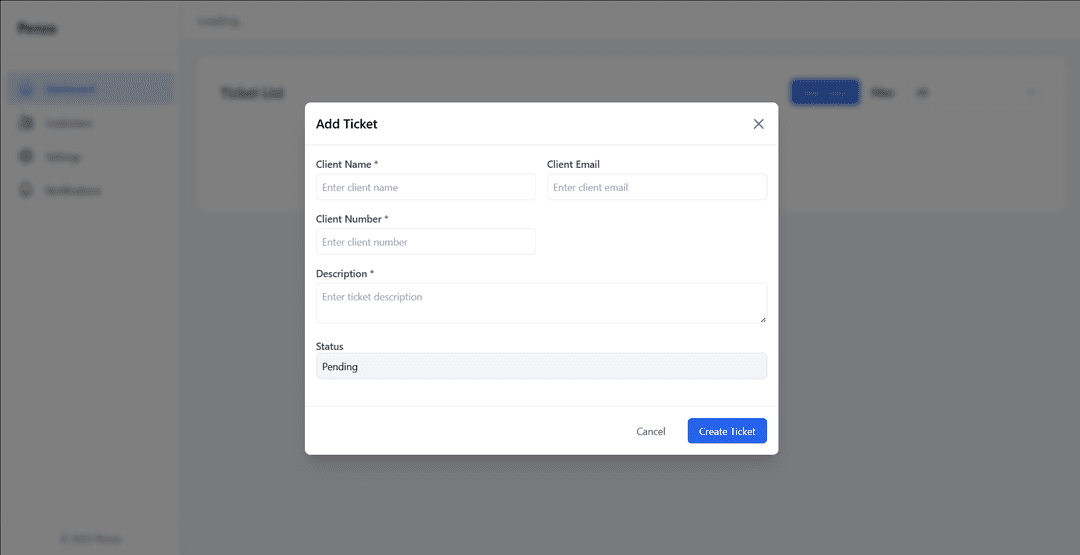Open the Notifications menu item label
Image resolution: width=1080 pixels, height=555 pixels.
tap(73, 191)
